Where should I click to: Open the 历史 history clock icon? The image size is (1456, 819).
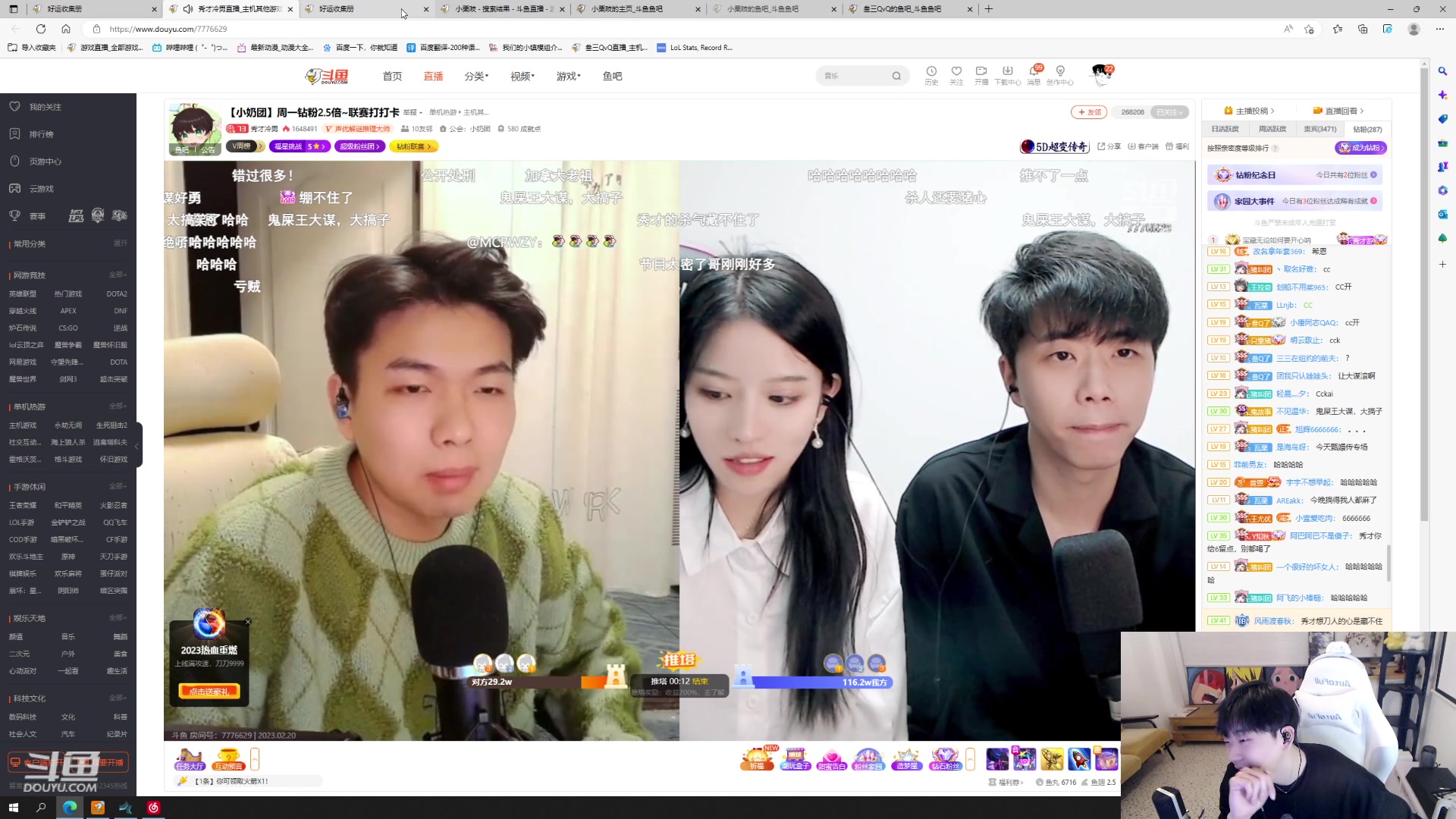[931, 71]
